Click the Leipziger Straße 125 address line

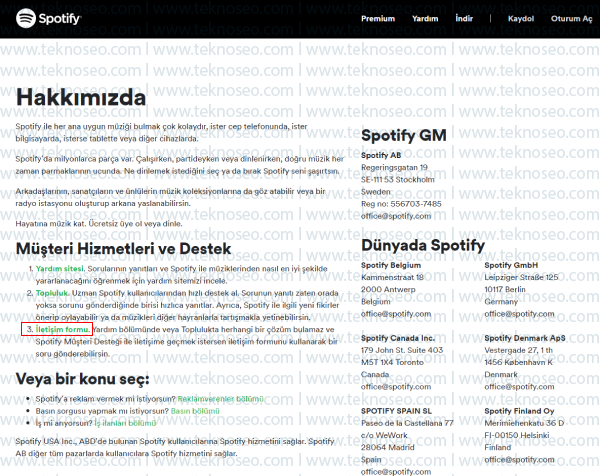click(x=521, y=277)
